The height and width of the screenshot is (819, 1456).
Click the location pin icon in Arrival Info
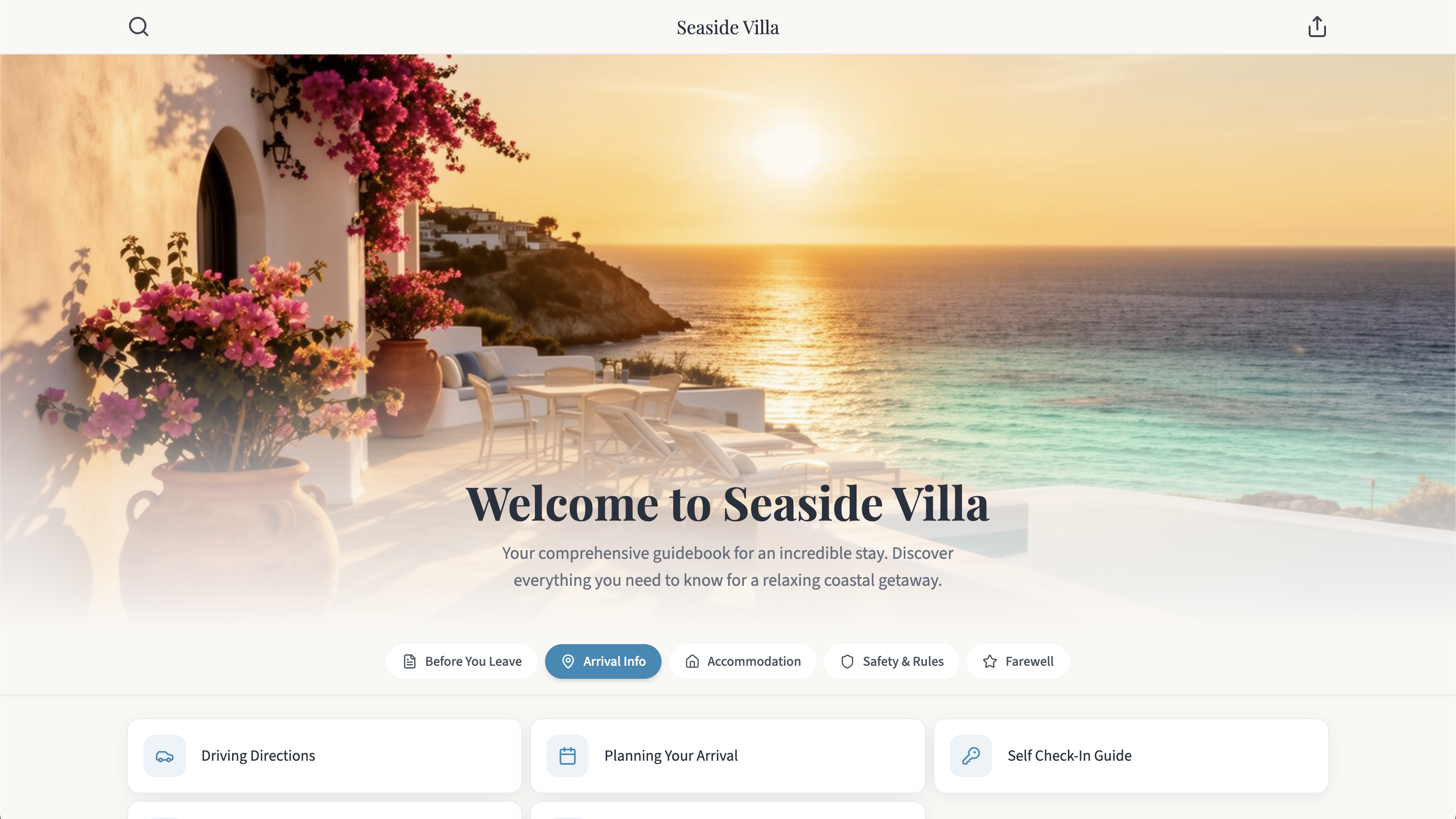[x=568, y=661]
